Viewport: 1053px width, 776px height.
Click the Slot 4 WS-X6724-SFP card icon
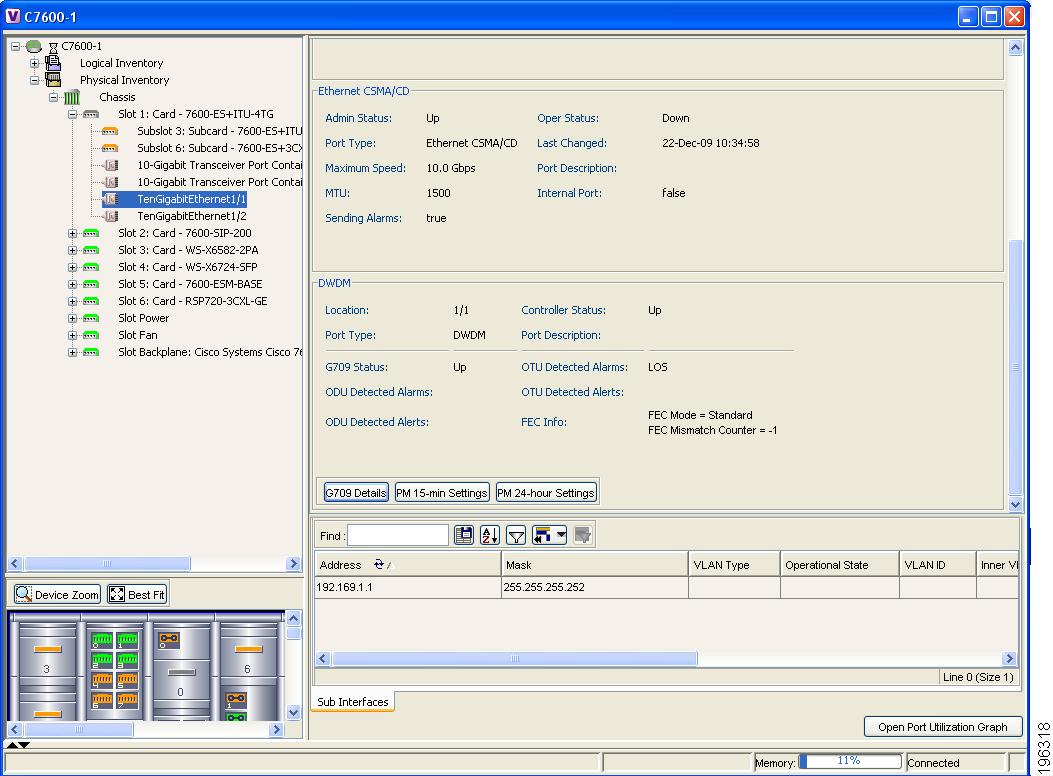click(91, 267)
